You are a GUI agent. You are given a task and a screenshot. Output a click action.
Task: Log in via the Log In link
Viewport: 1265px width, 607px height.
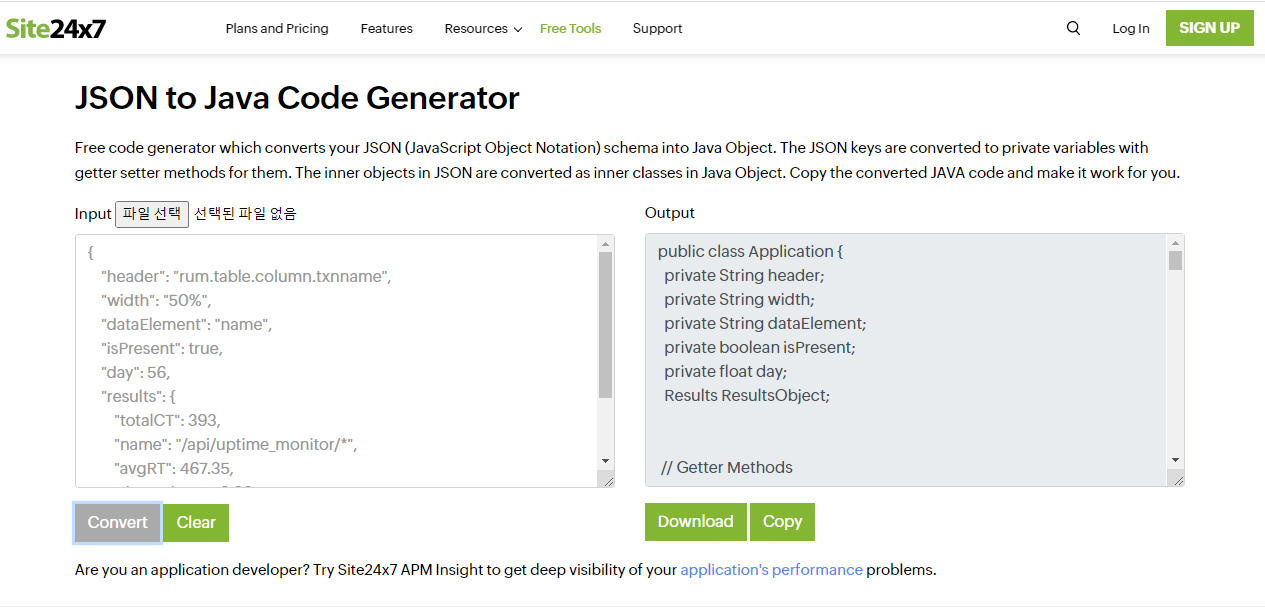pos(1131,28)
